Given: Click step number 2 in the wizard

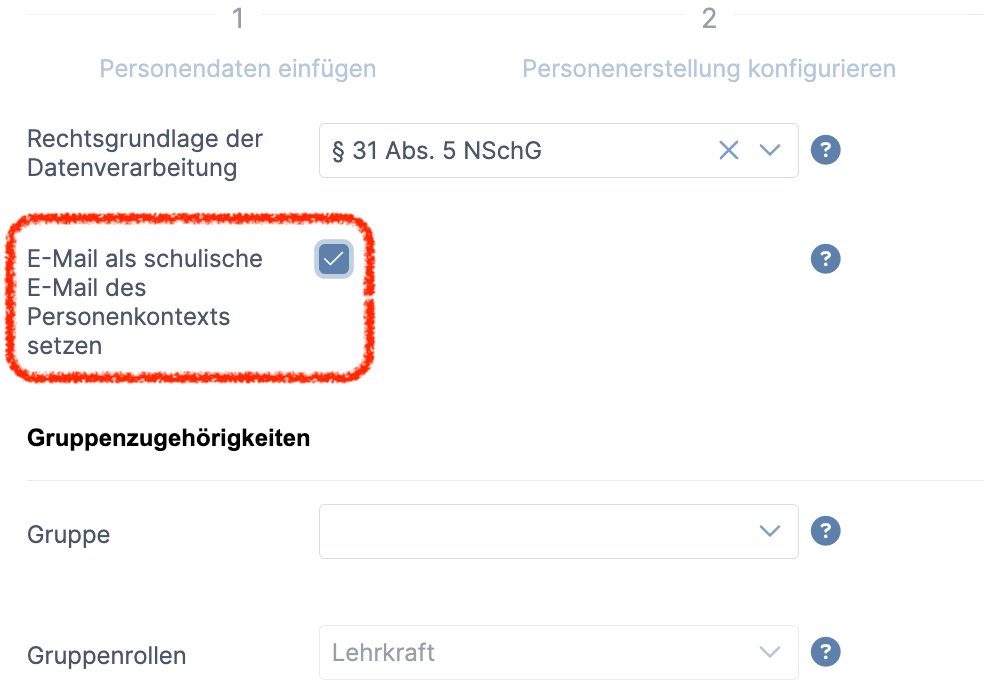Looking at the screenshot, I should click(x=709, y=19).
